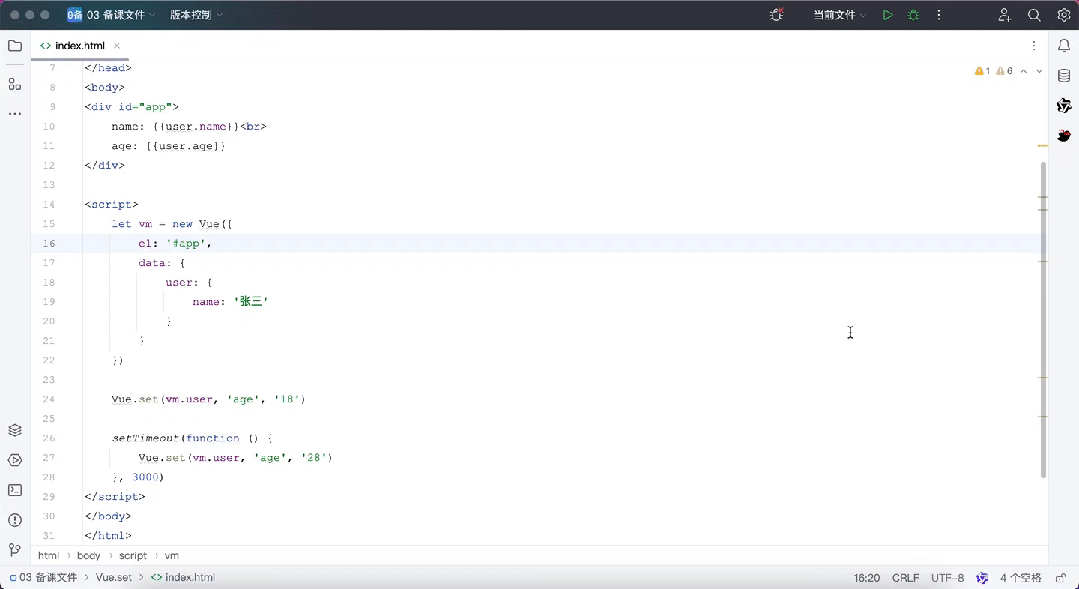Screen dimensions: 1079x589
Task: Click the div id="app" opening tag
Action: click(x=131, y=107)
